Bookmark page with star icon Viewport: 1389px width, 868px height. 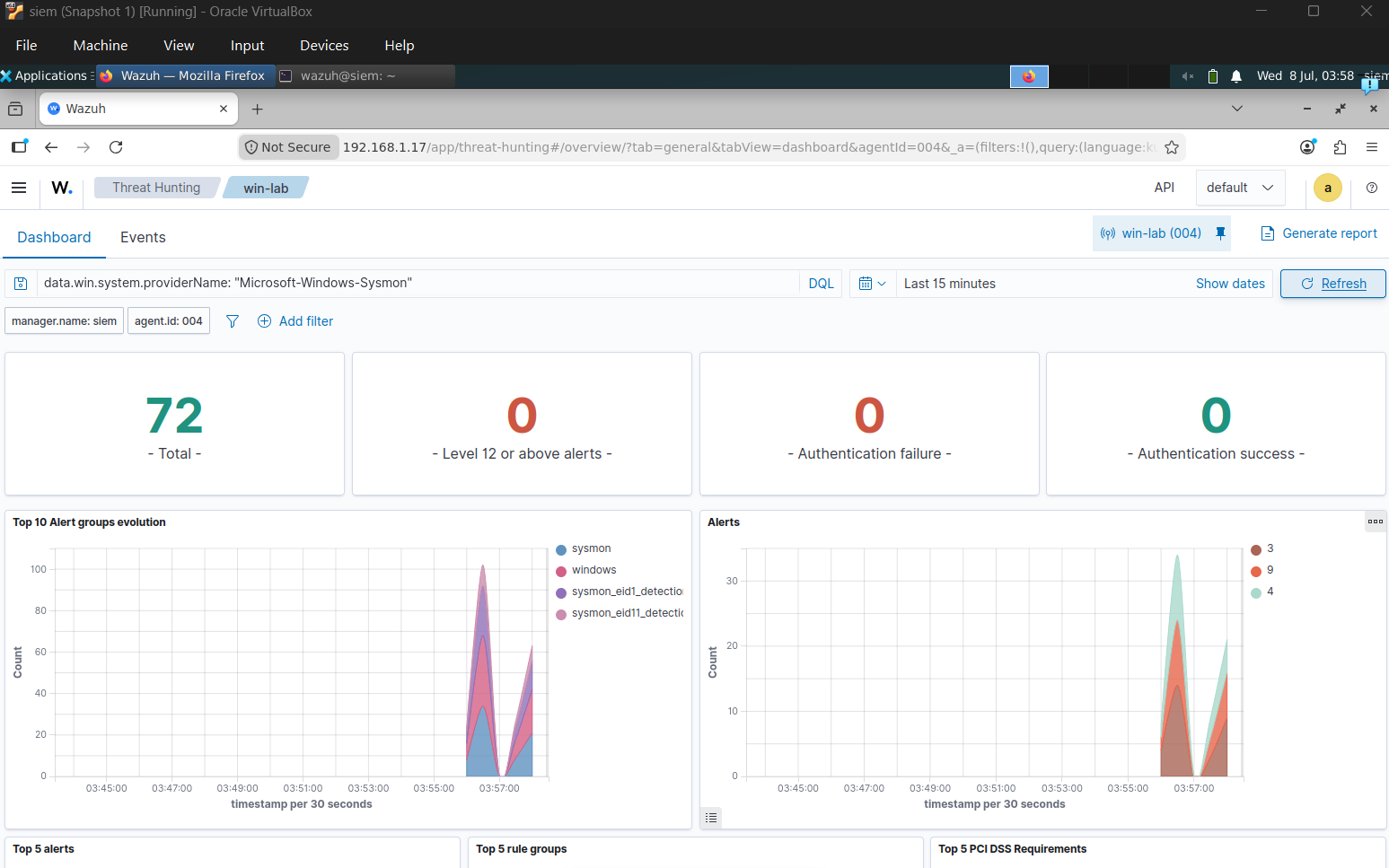(x=1172, y=147)
